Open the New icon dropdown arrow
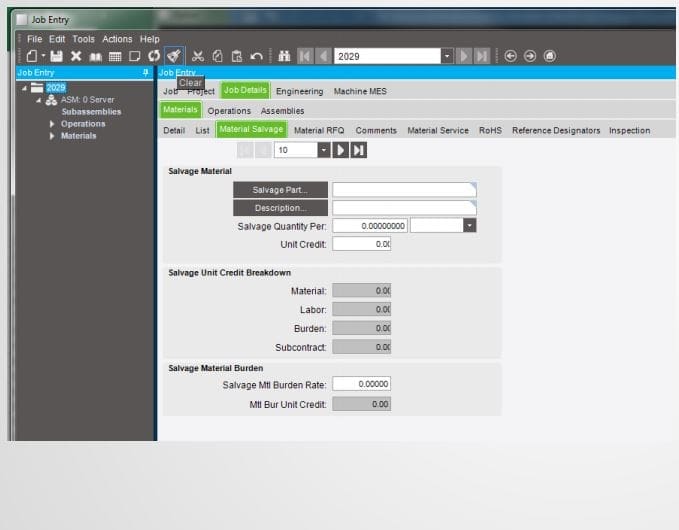 point(43,56)
